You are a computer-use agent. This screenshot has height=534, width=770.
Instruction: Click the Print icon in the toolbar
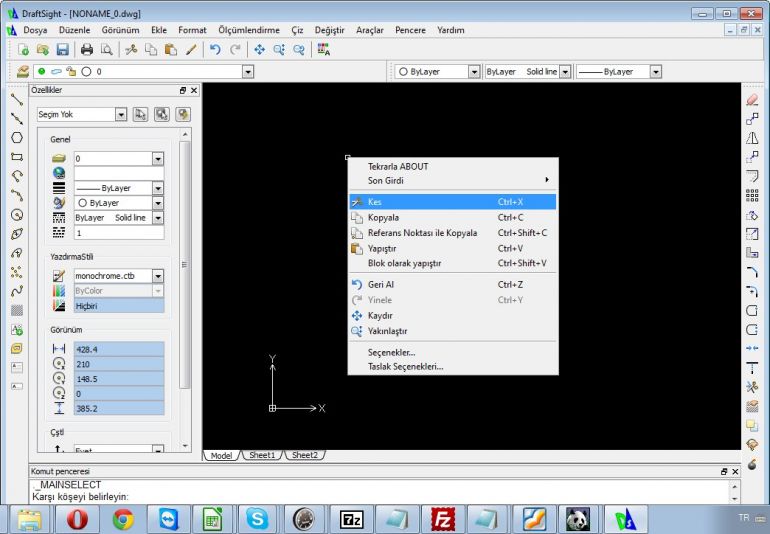[87, 49]
